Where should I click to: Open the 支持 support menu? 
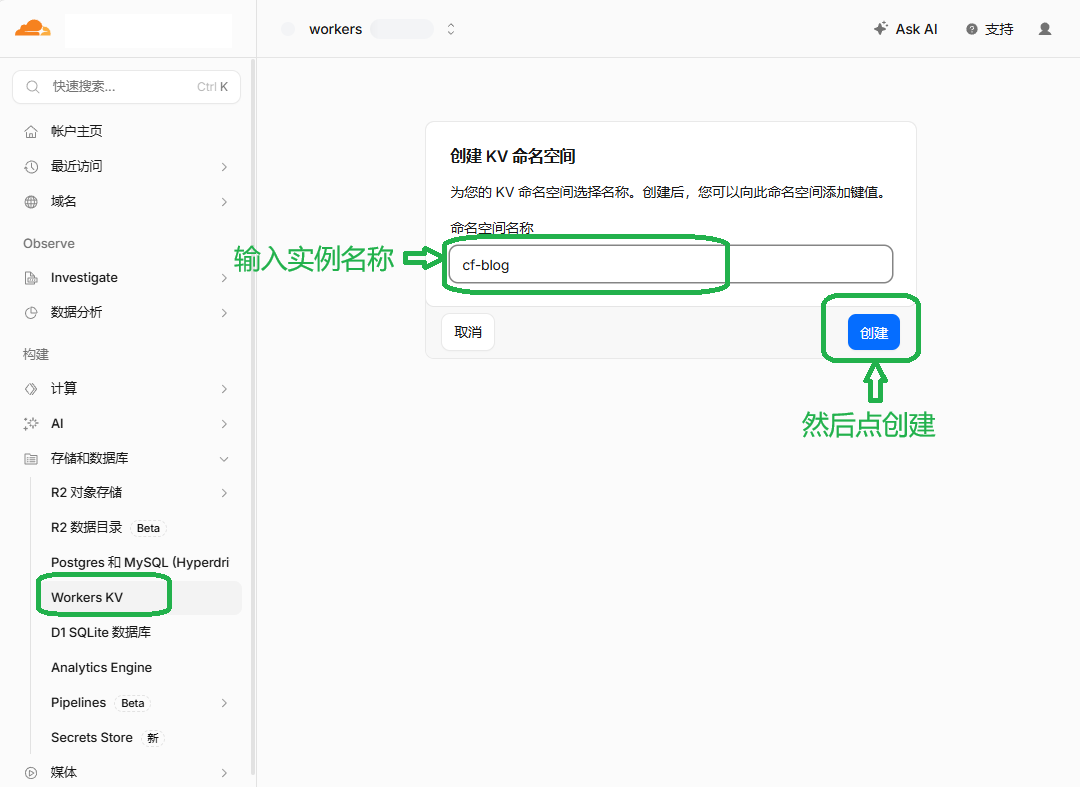(x=999, y=29)
